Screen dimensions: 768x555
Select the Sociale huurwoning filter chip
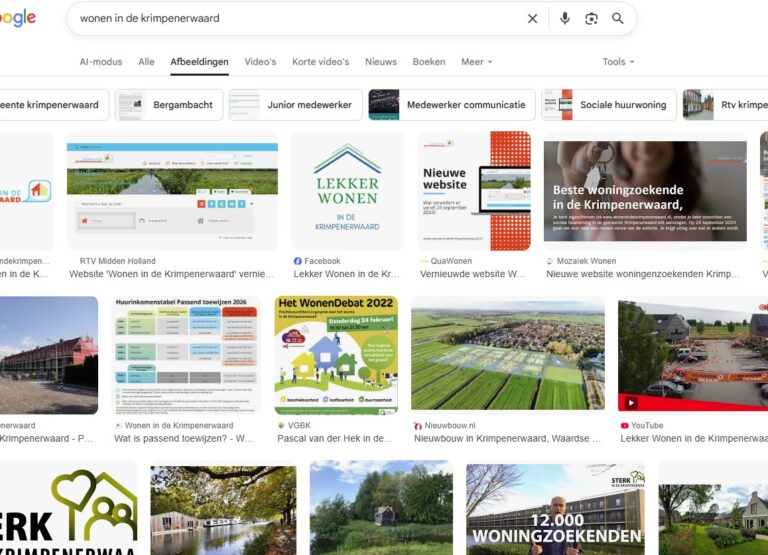(x=606, y=104)
